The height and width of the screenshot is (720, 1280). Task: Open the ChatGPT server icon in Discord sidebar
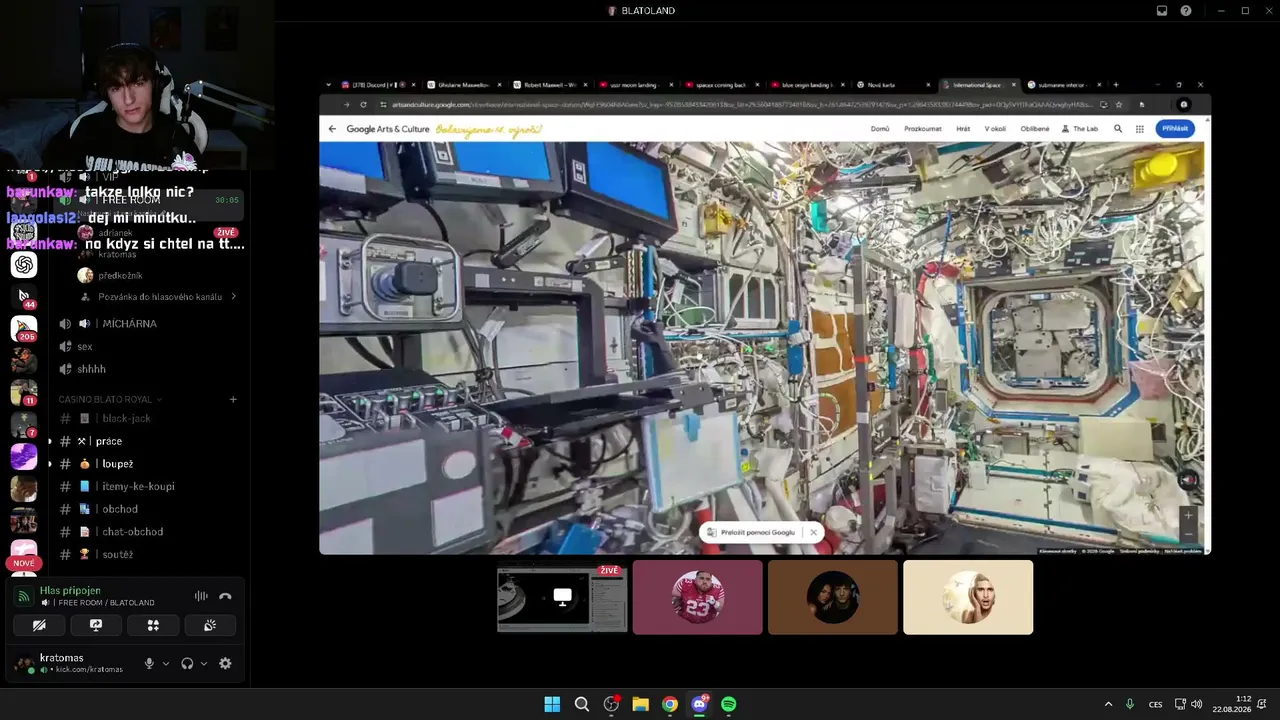pos(24,264)
